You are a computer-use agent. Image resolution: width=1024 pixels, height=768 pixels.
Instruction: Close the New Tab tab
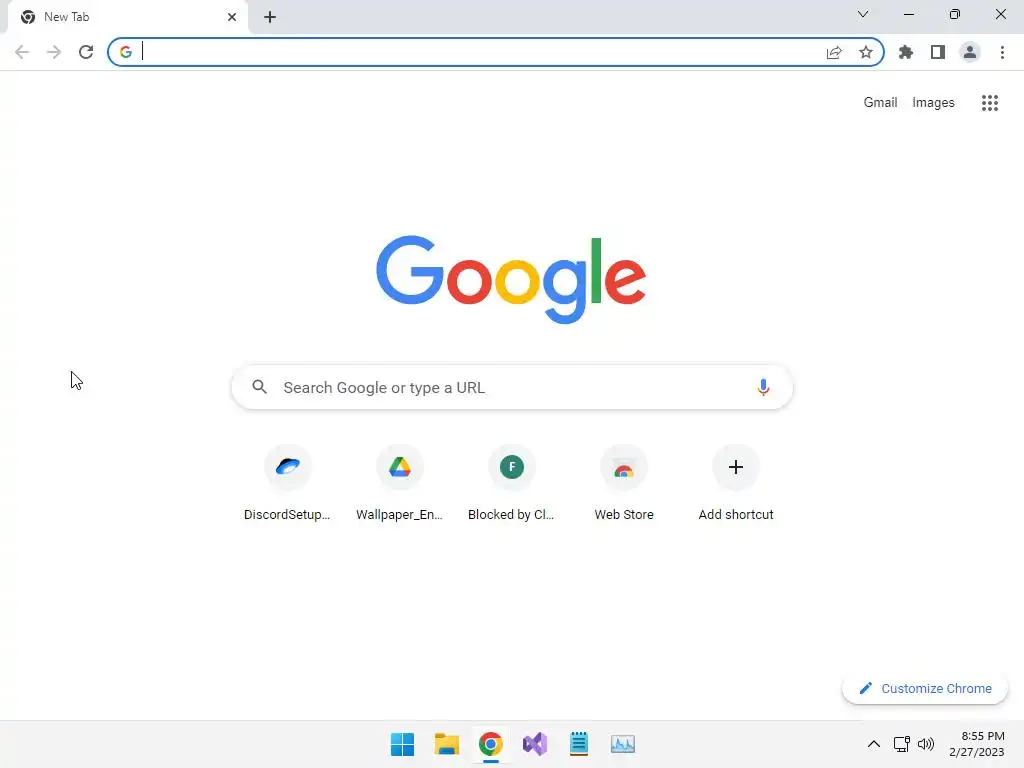232,17
